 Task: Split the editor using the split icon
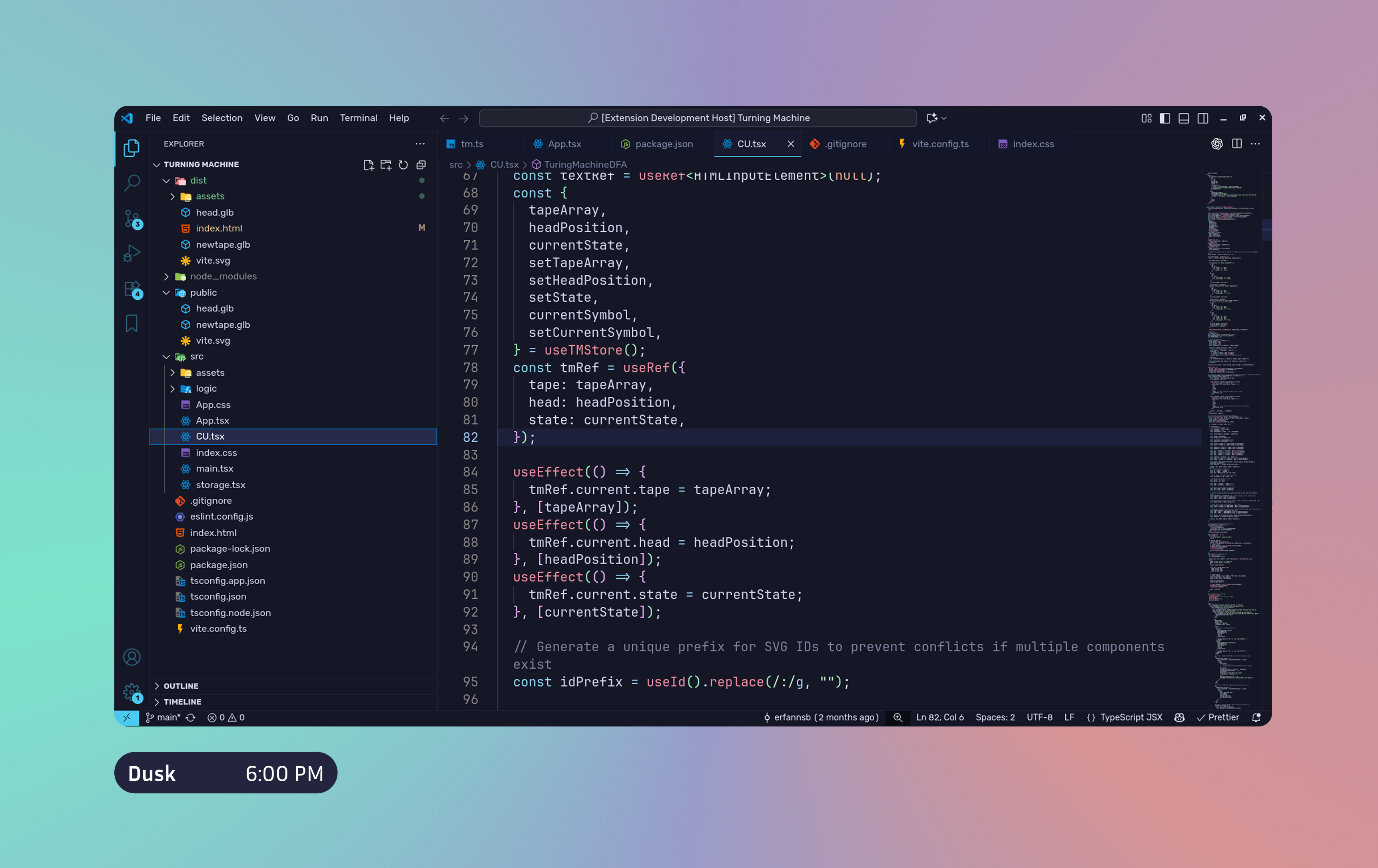(x=1236, y=143)
